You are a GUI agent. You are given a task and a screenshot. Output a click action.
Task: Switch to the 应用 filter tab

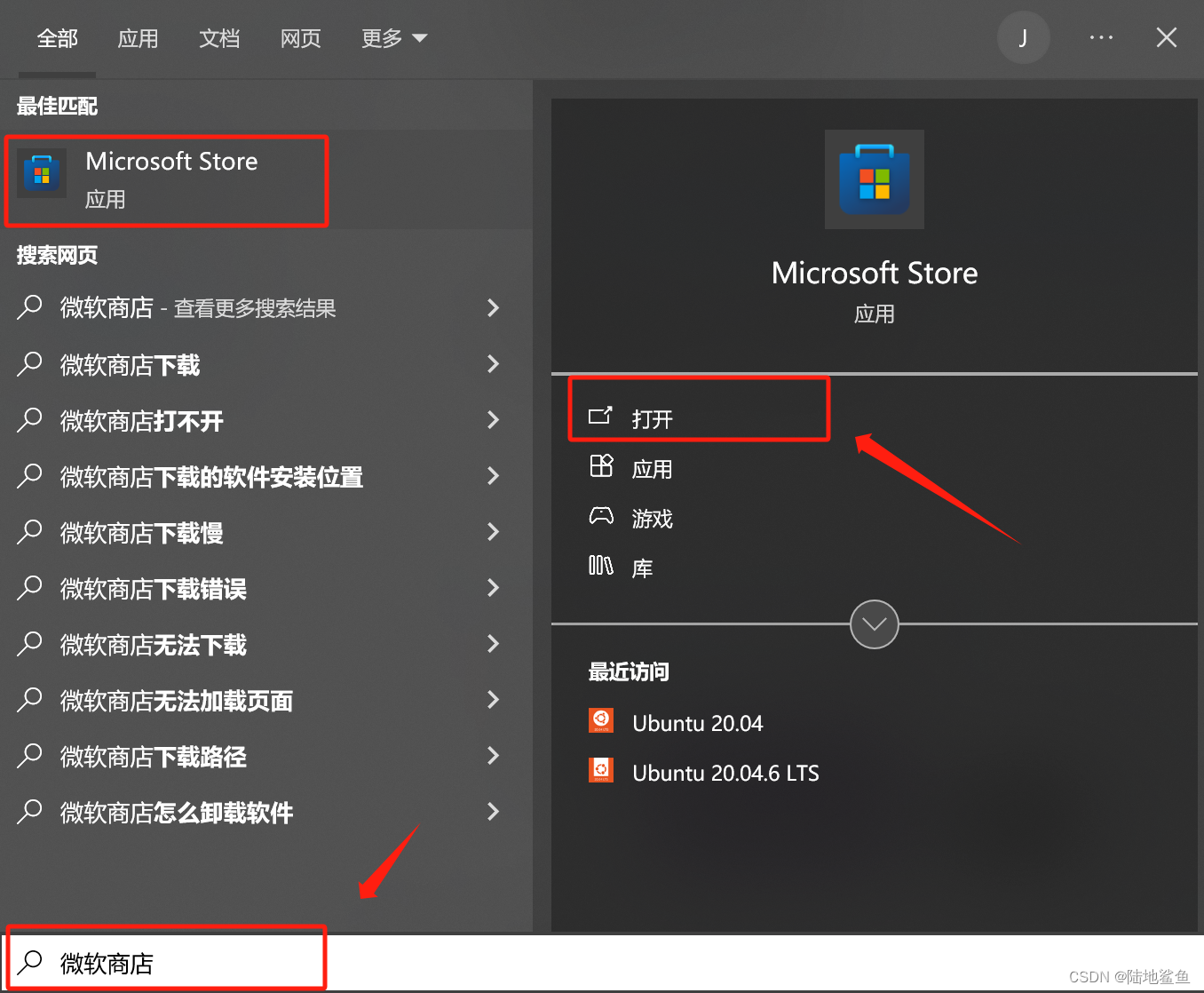pos(139,38)
